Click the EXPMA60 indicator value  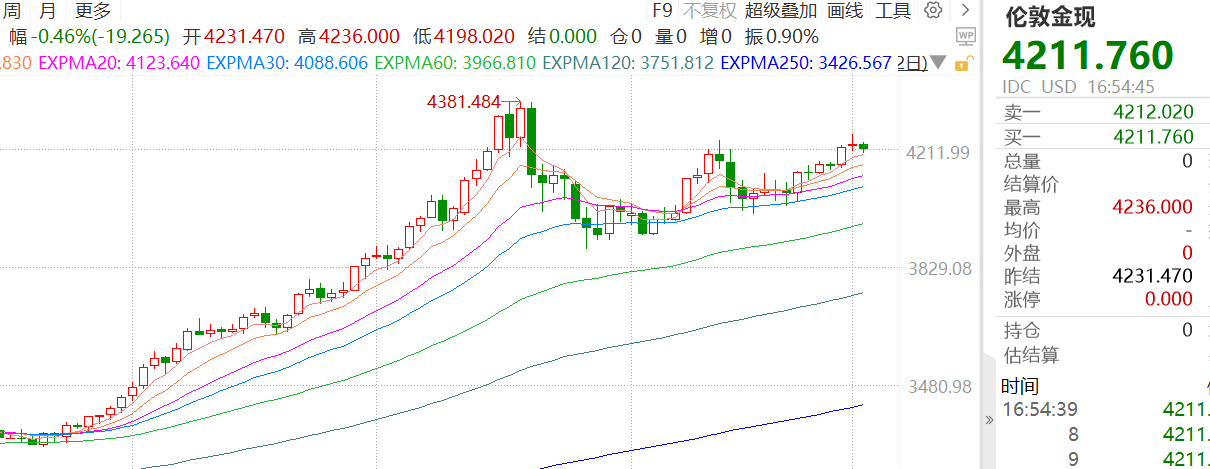(x=454, y=63)
